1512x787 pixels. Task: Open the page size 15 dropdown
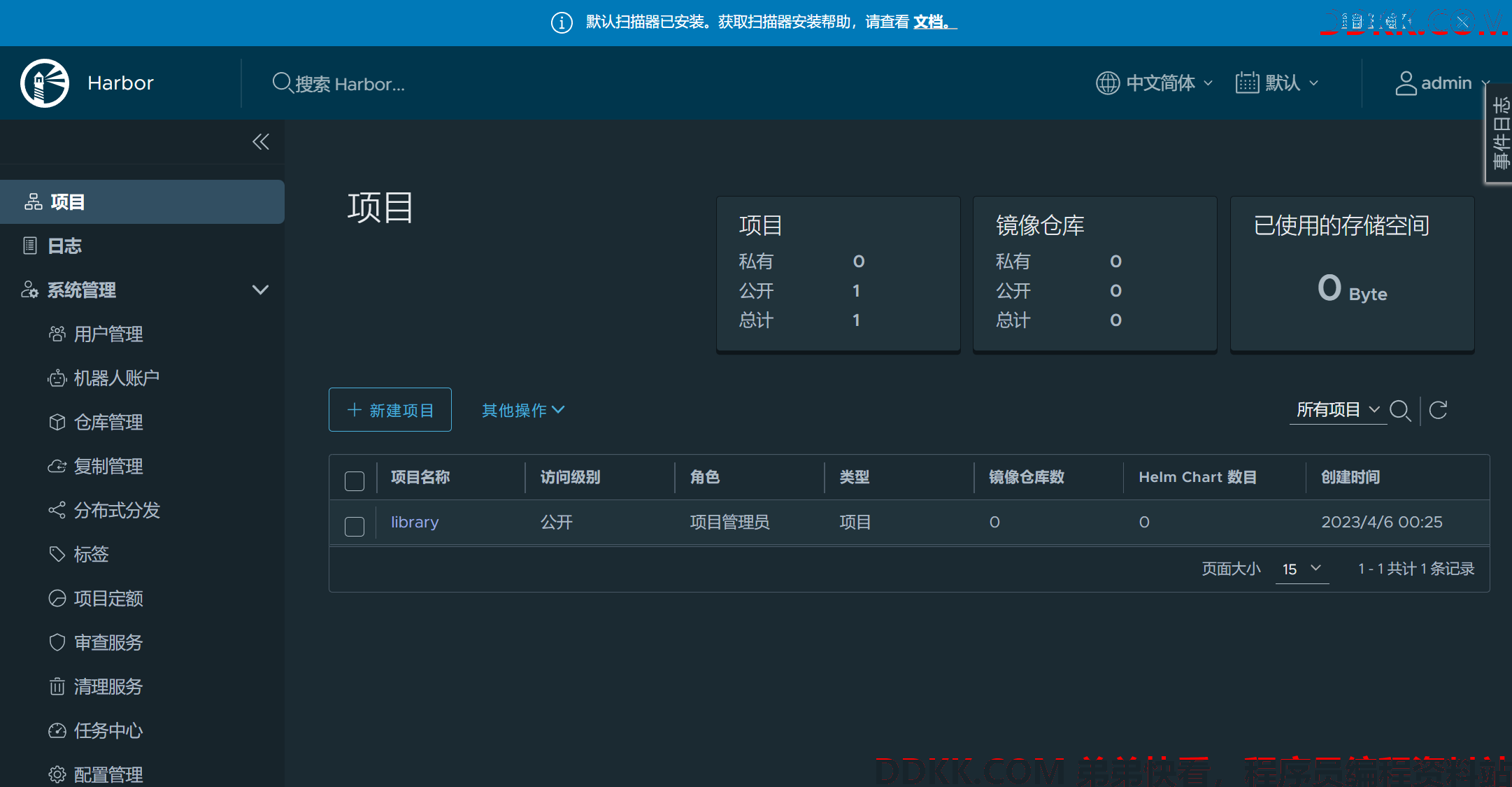(x=1301, y=569)
